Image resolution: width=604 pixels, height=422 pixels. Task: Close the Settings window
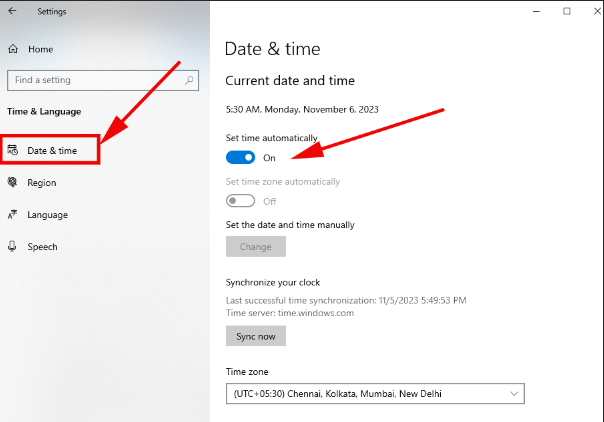(597, 11)
